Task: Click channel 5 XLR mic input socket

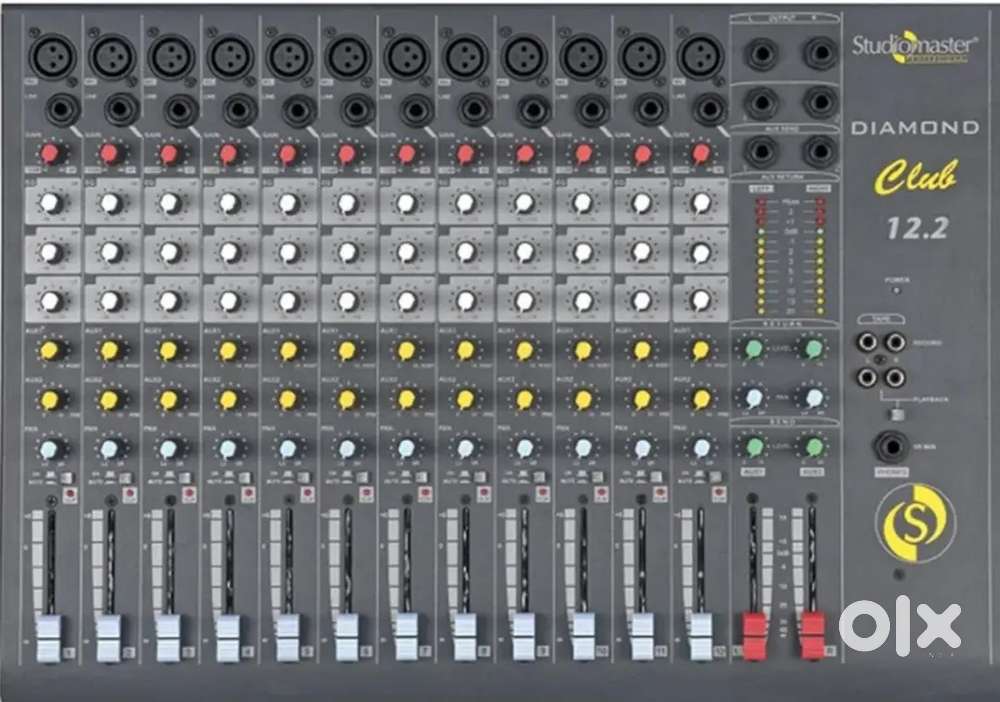Action: [x=289, y=55]
